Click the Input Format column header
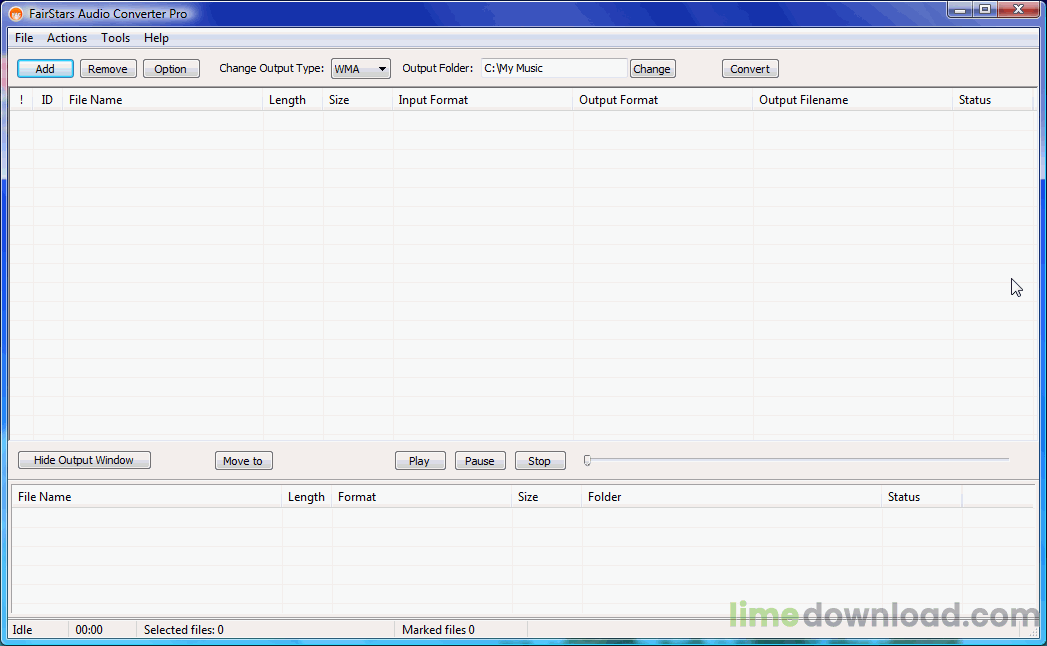The image size is (1047, 646). 483,100
